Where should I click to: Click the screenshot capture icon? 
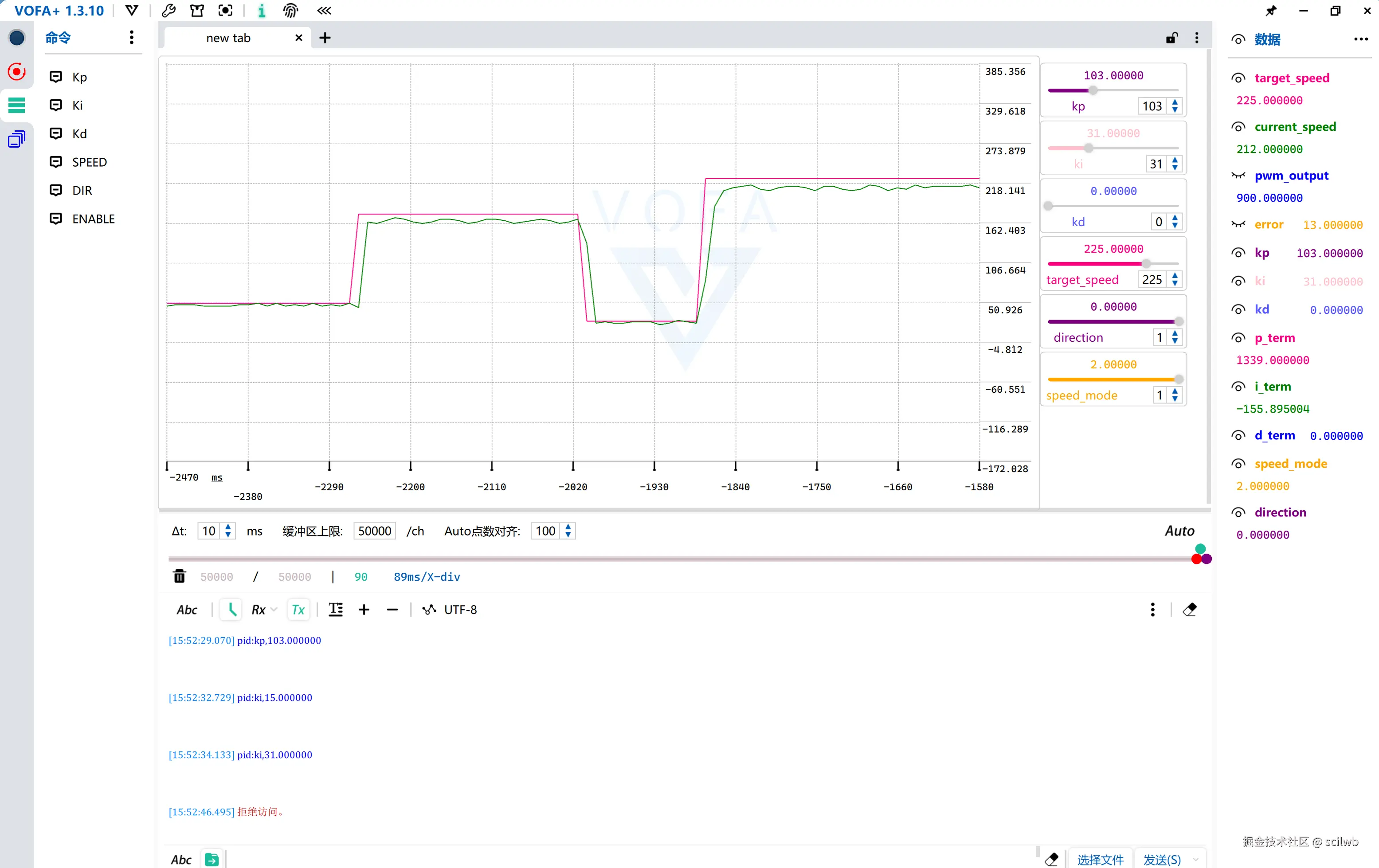click(226, 10)
